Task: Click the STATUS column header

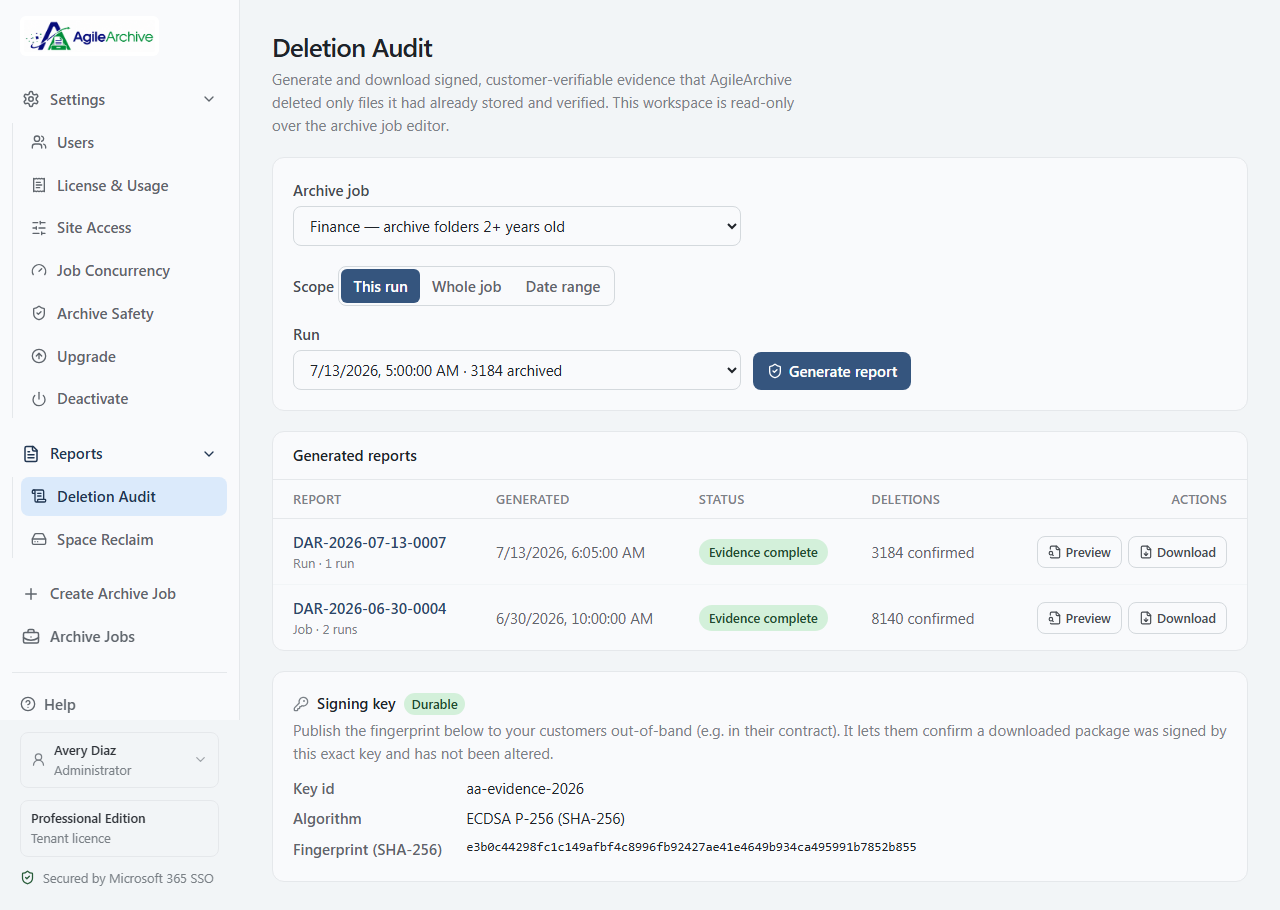Action: pyautogui.click(x=721, y=499)
